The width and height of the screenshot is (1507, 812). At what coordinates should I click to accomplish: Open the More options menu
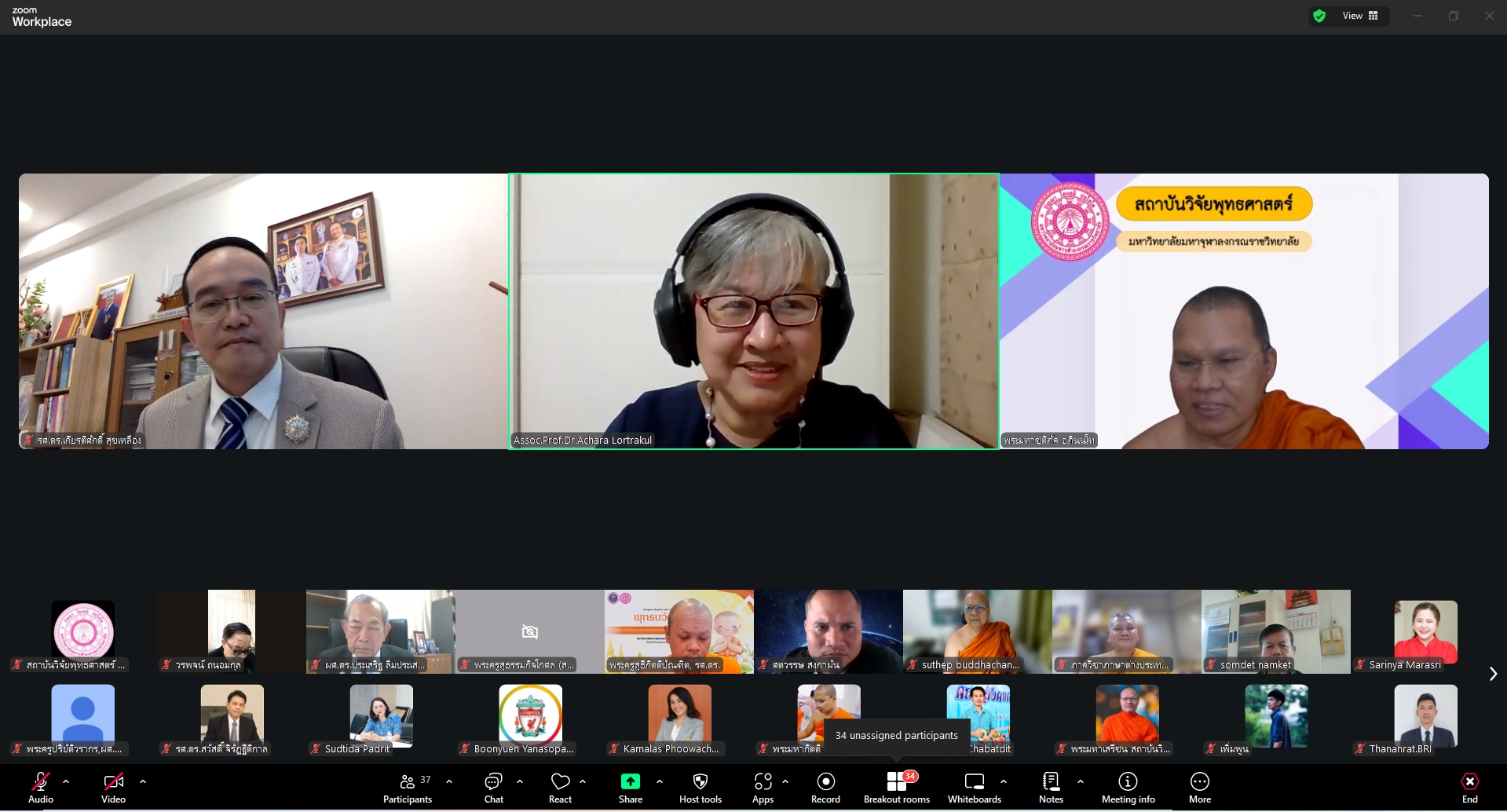click(x=1199, y=788)
